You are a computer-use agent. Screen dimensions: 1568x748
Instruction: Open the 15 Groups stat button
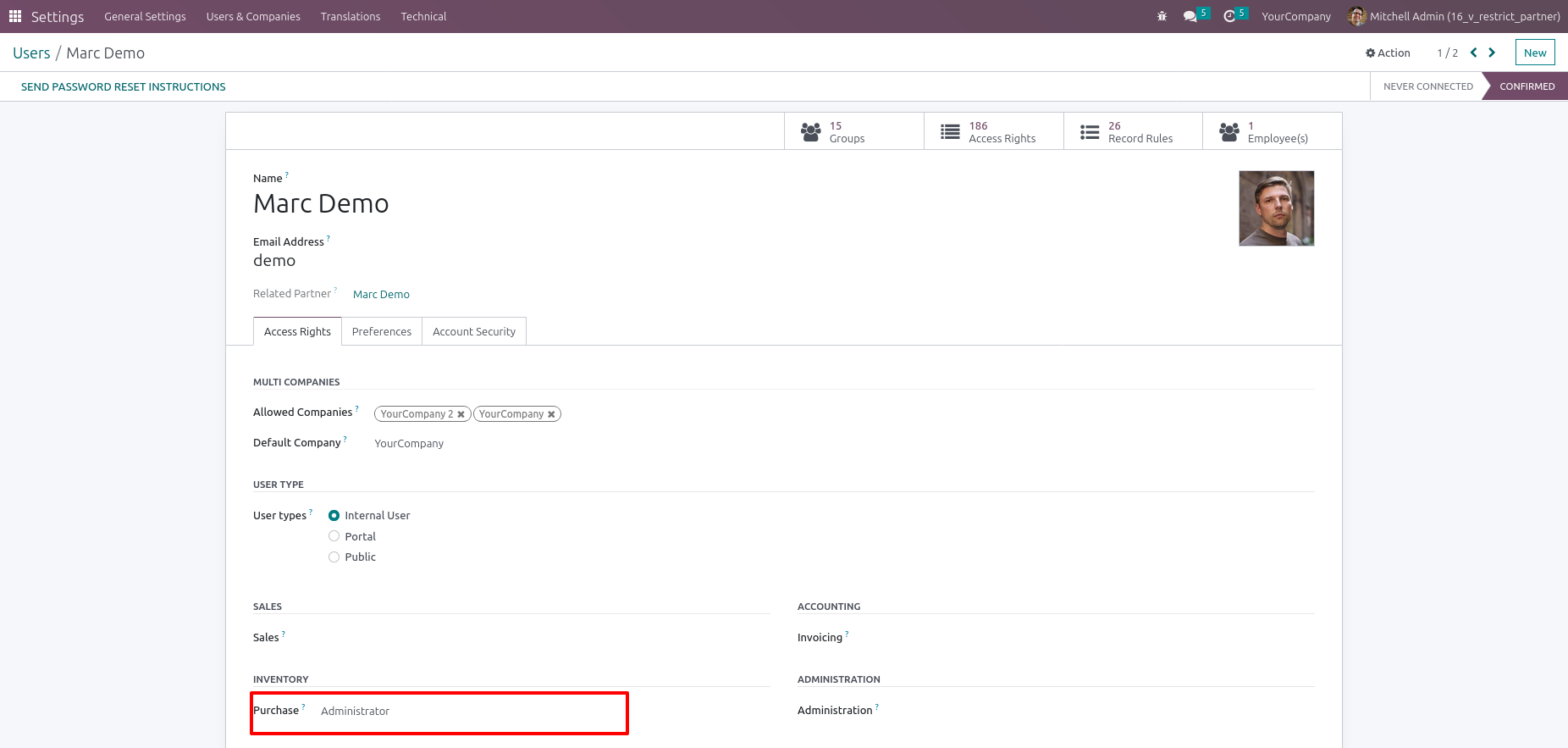click(853, 131)
